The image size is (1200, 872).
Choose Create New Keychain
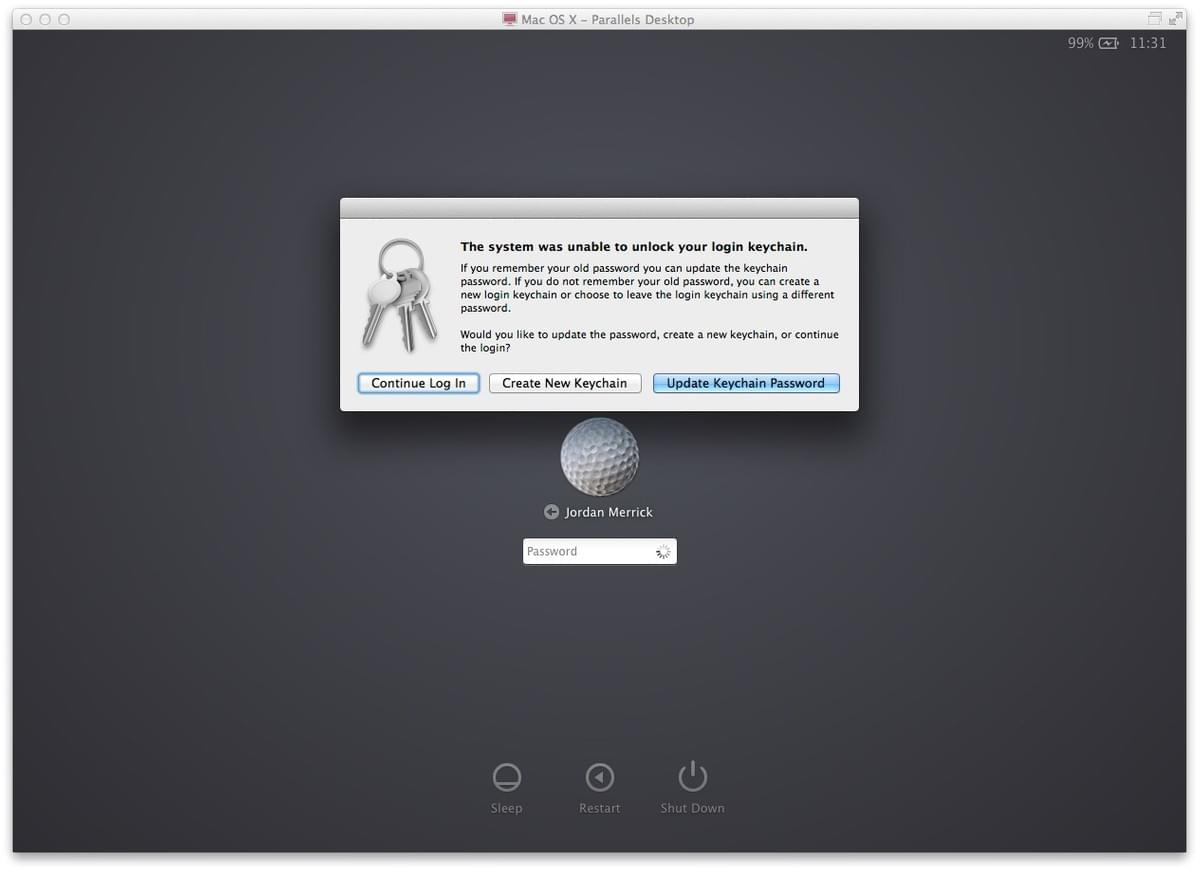tap(565, 383)
